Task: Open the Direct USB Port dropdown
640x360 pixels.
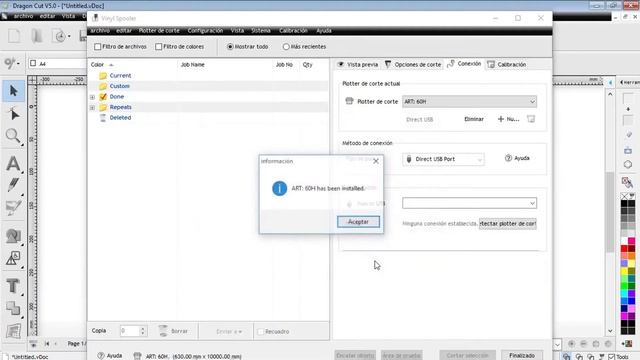Action: [443, 159]
